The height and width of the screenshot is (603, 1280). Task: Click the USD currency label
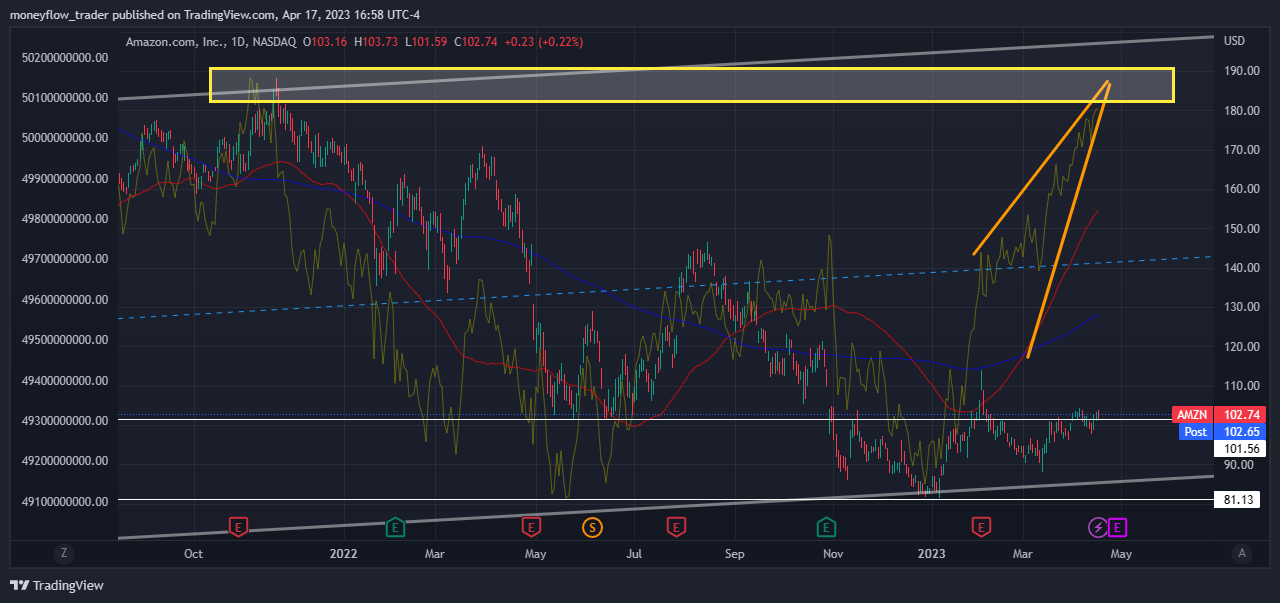[1234, 41]
